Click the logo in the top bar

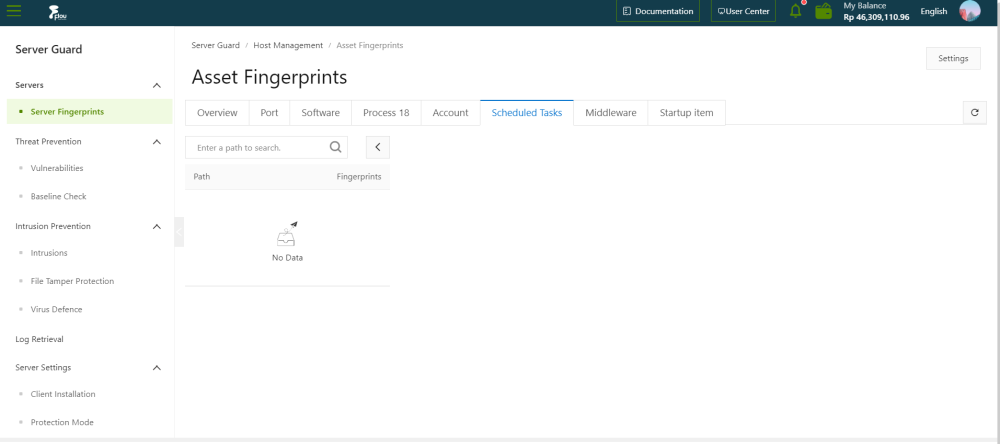click(x=55, y=12)
